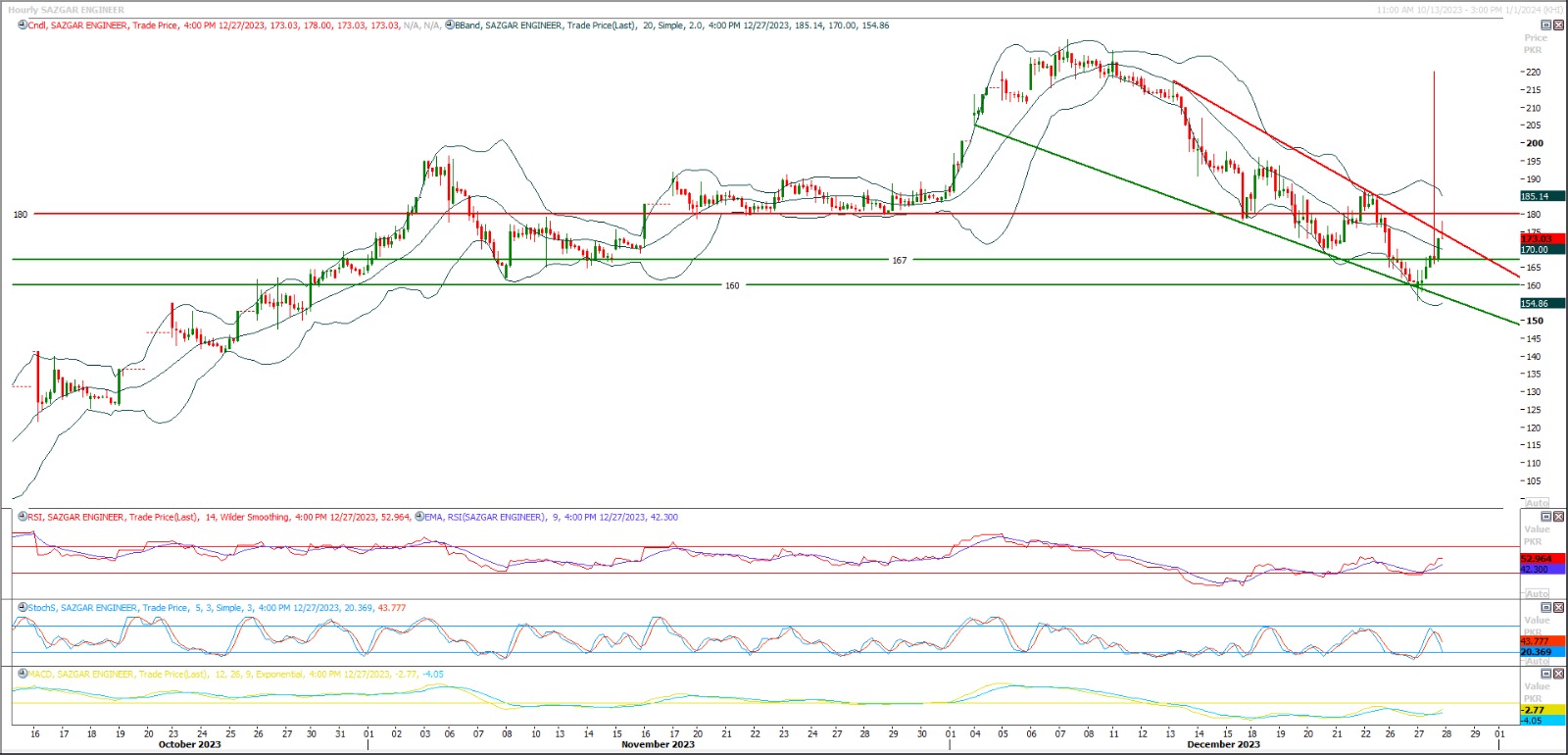Maximize the MACD indicator pane
The image size is (1568, 755).
1546,675
